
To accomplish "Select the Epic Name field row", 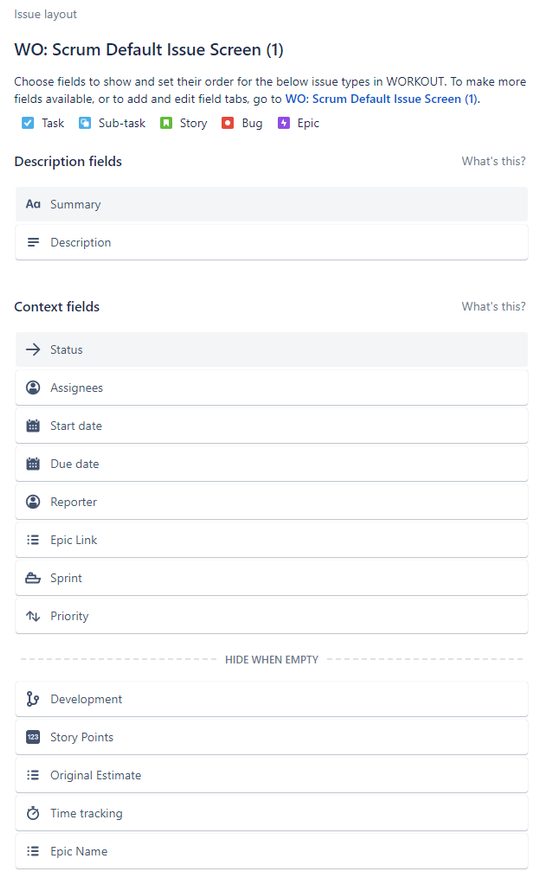I will [272, 851].
